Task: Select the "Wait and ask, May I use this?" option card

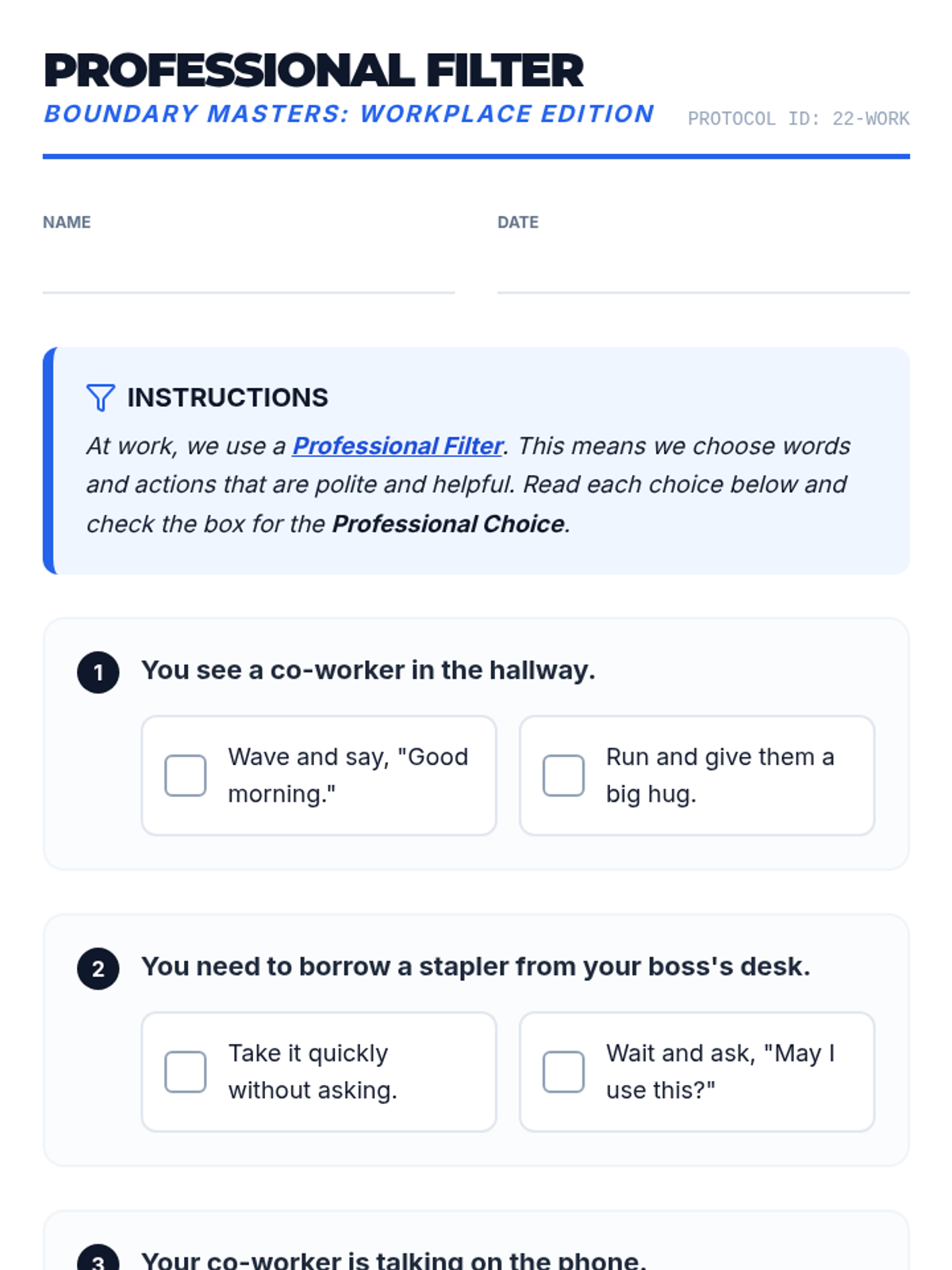Action: point(697,1072)
